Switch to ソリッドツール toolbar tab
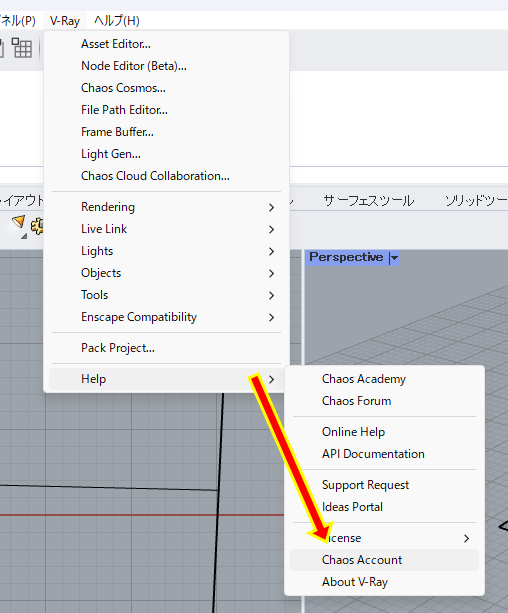This screenshot has width=508, height=613. [x=476, y=201]
